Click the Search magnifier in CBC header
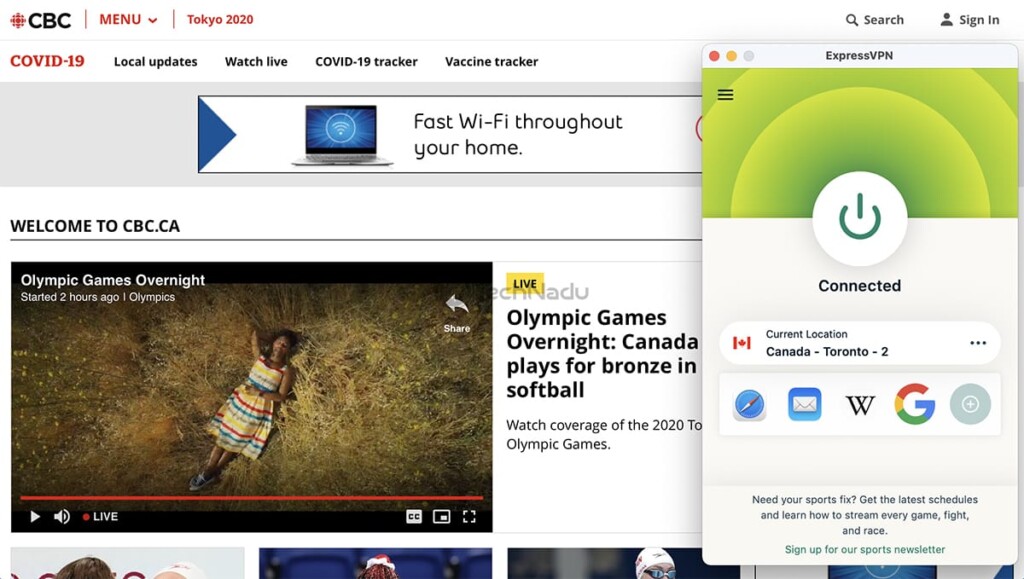Screen dimensions: 1024x579 (x=852, y=20)
